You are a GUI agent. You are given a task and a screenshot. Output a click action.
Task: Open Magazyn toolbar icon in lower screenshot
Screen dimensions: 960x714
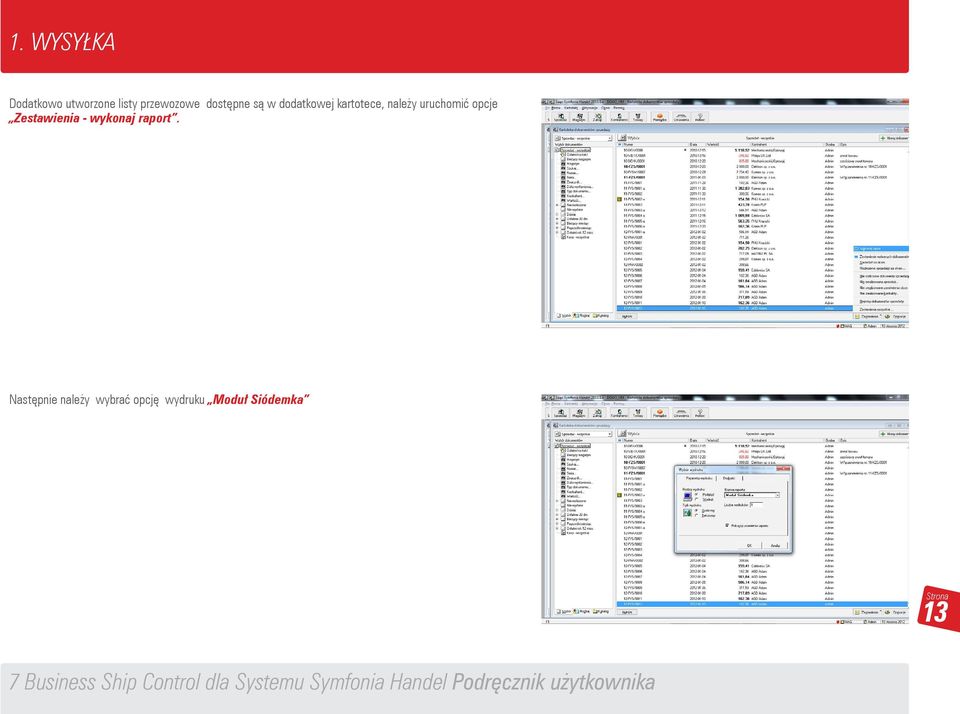579,413
